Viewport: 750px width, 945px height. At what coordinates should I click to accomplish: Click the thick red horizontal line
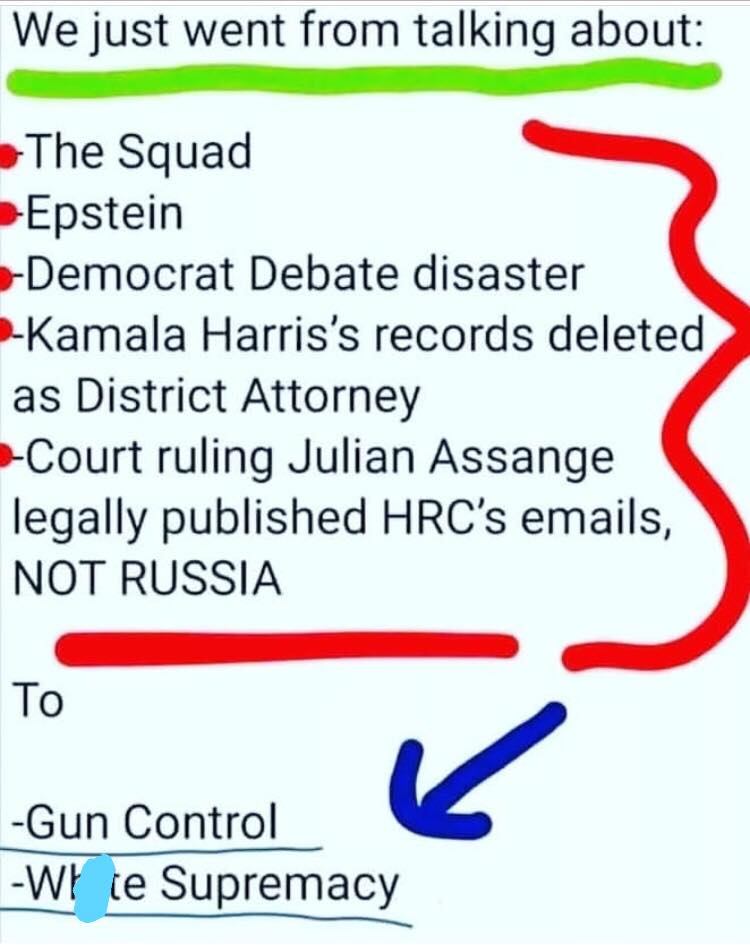tap(286, 649)
